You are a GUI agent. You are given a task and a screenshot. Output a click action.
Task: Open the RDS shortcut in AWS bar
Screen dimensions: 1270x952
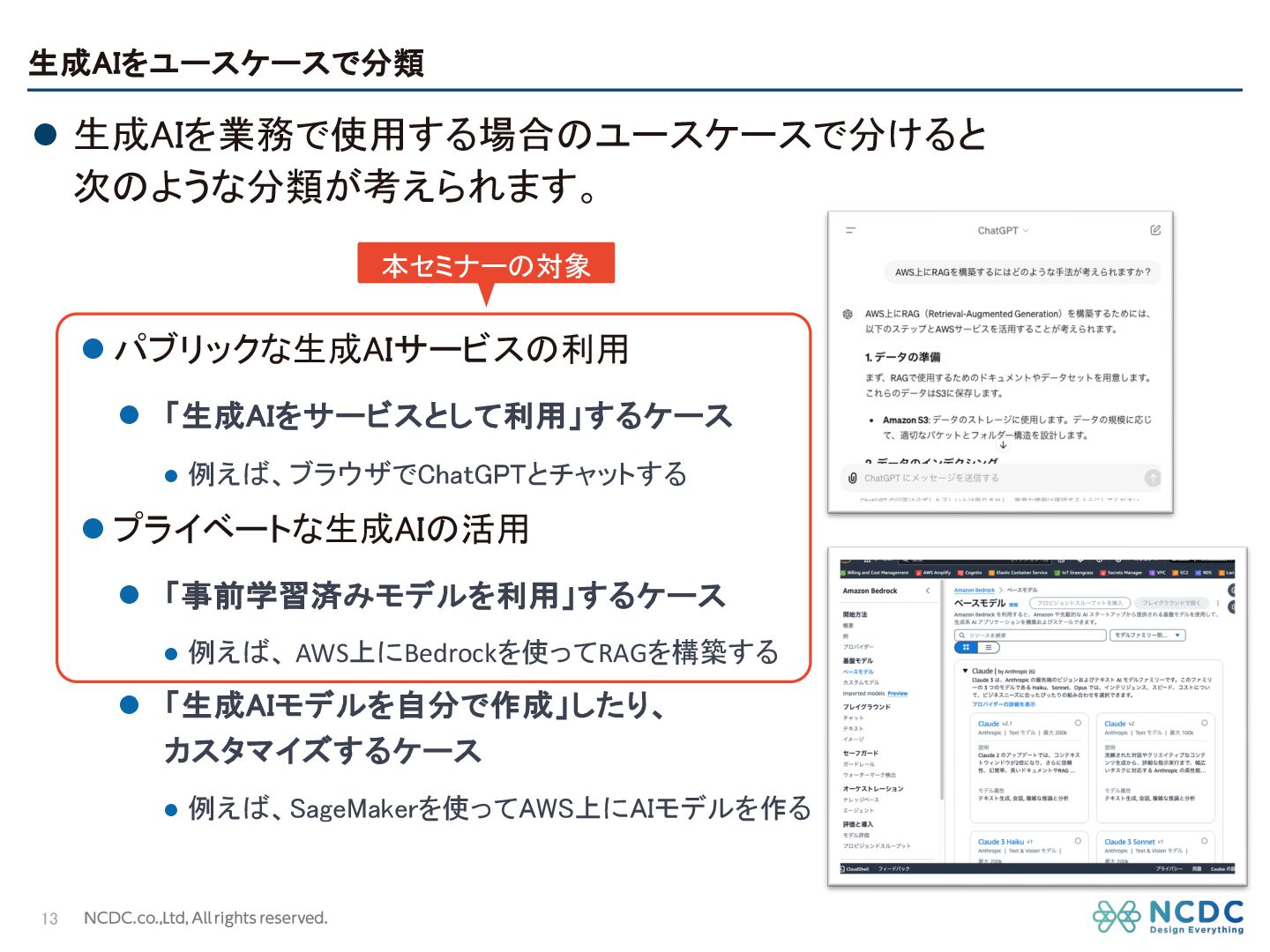[1203, 573]
